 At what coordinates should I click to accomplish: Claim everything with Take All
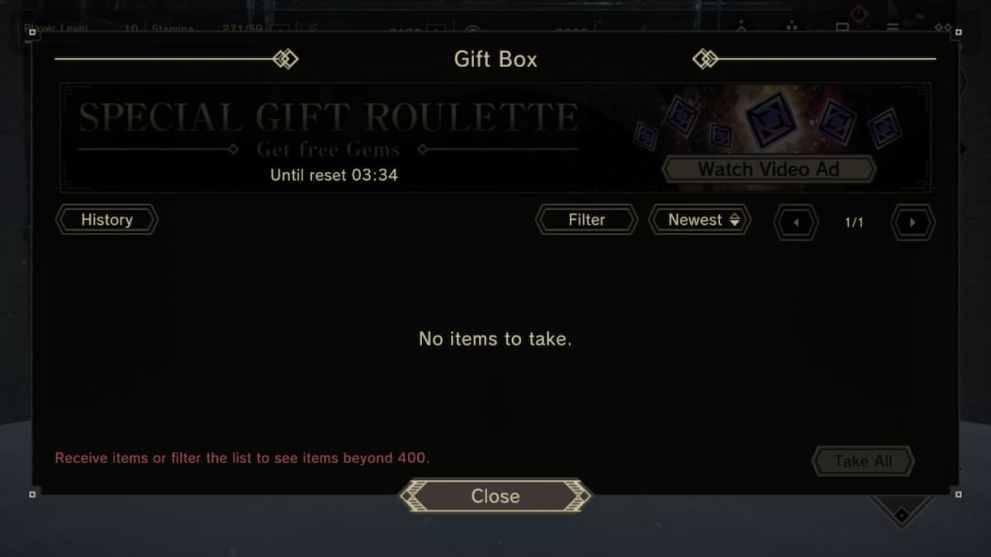coord(863,462)
